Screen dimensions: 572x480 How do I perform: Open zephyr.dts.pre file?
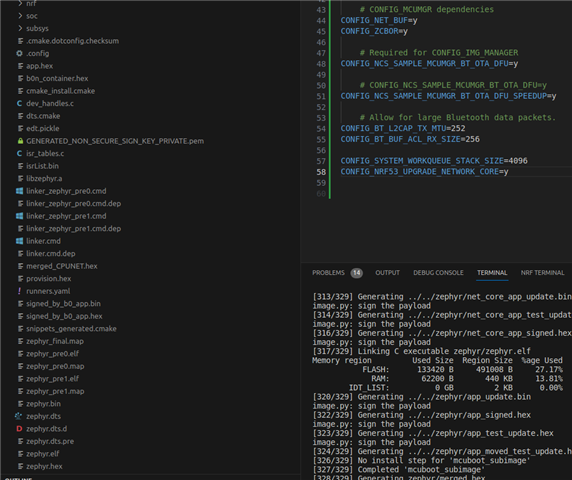50,441
